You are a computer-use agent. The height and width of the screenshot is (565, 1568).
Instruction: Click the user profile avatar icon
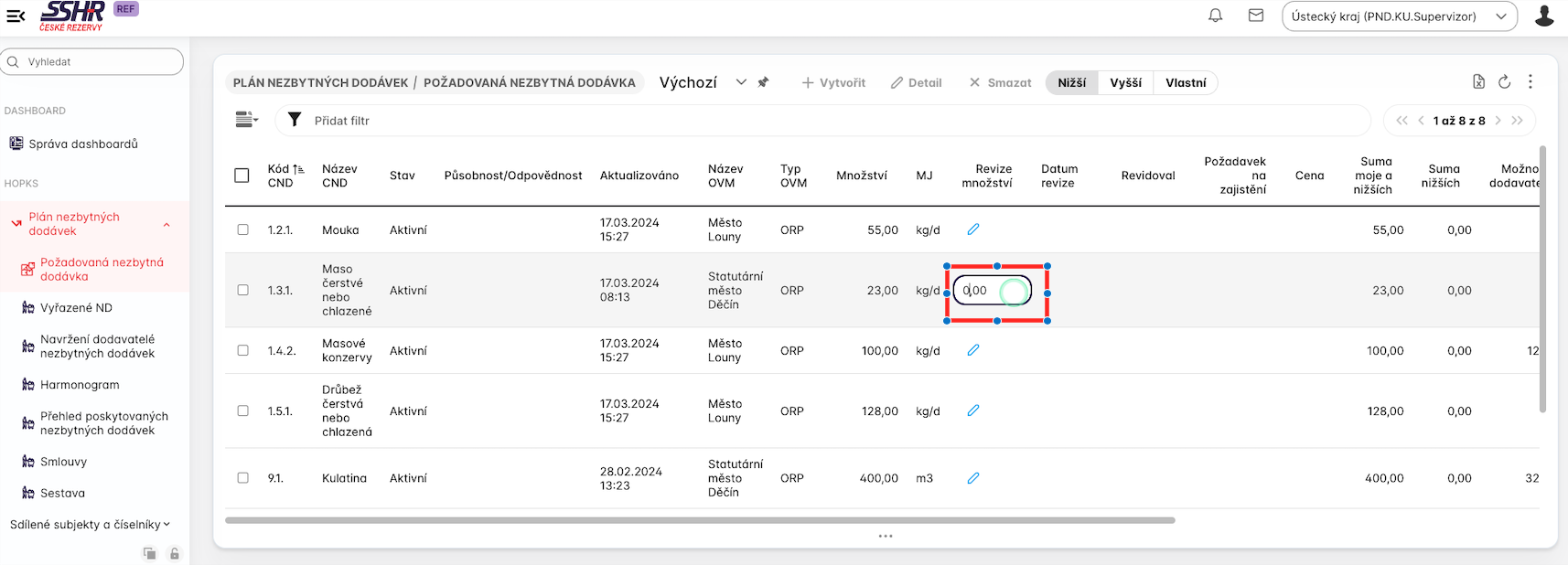1544,16
